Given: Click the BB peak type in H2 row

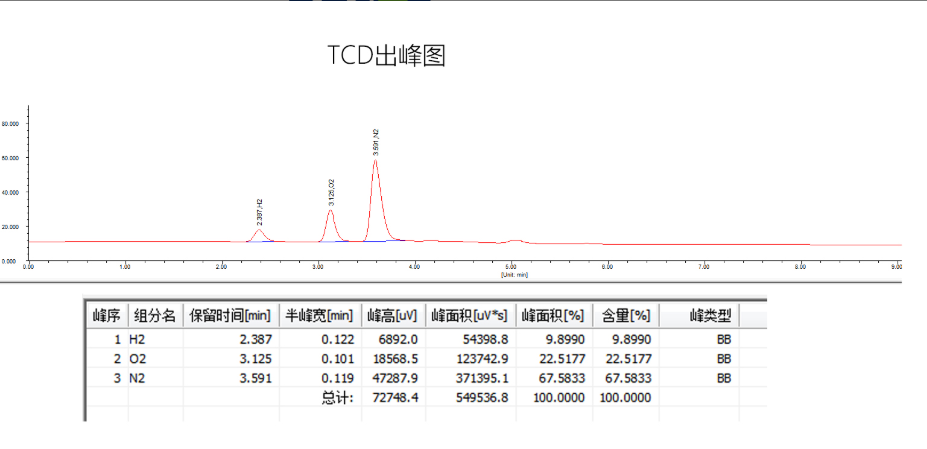Looking at the screenshot, I should tap(724, 340).
